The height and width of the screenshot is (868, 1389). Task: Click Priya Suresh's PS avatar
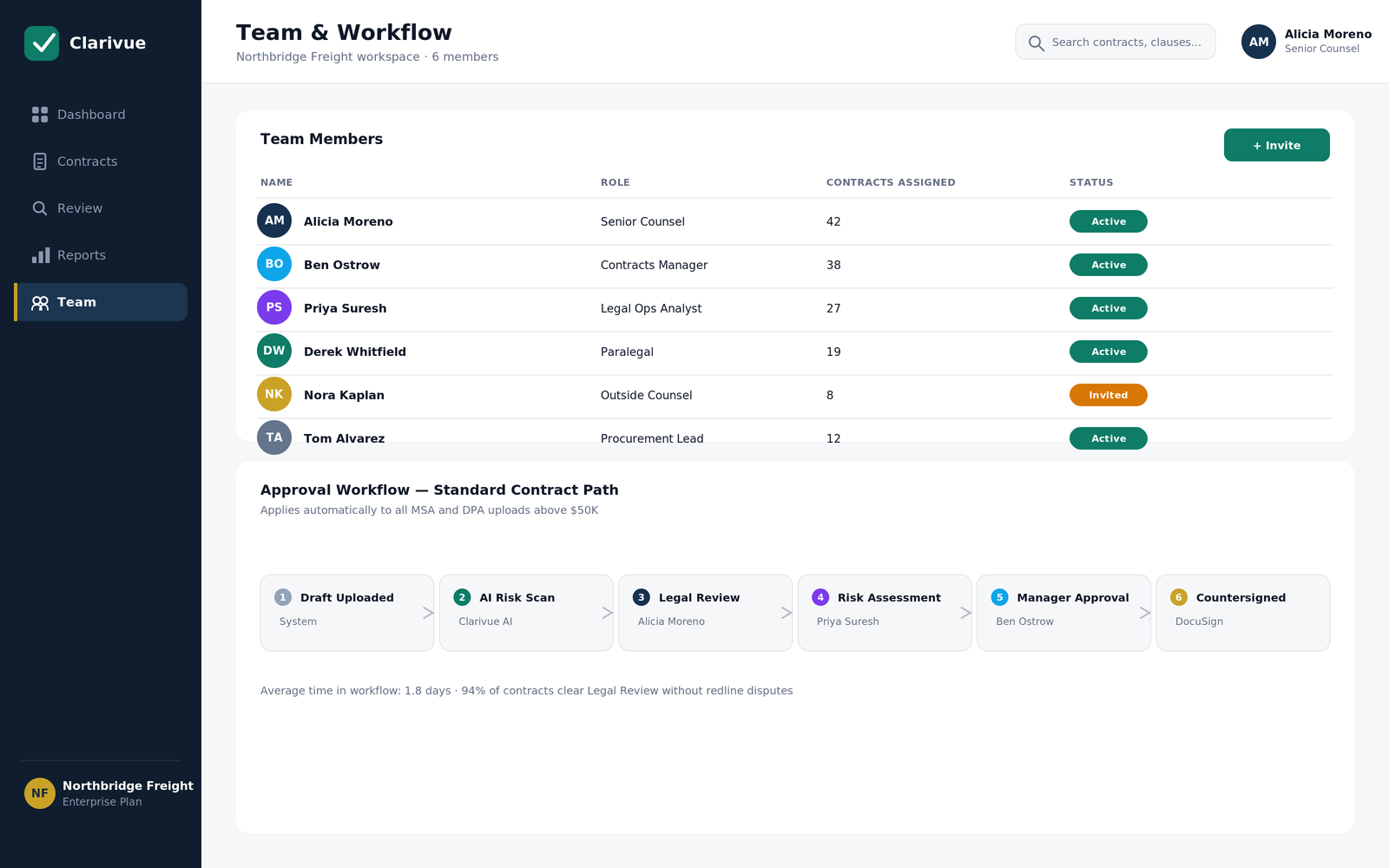[274, 307]
